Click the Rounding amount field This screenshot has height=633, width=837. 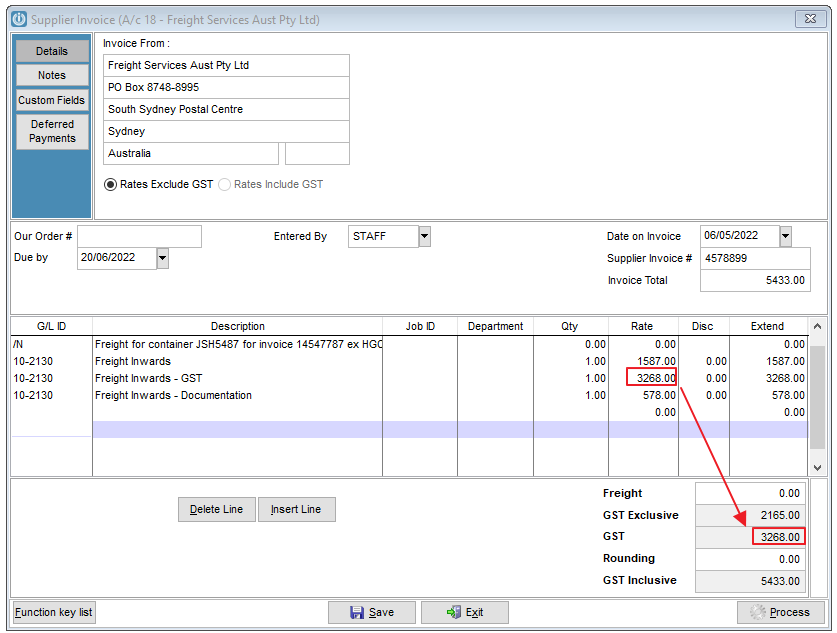pos(750,559)
